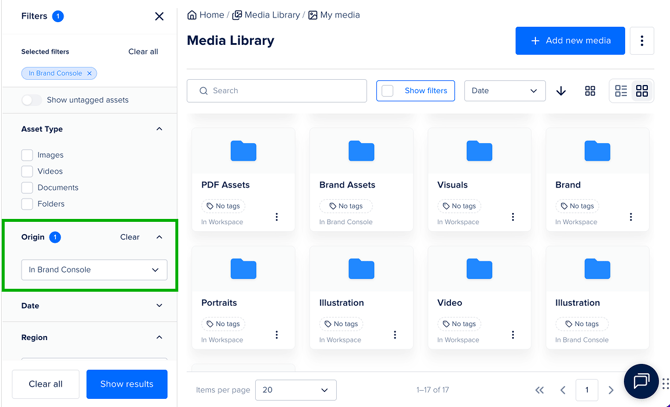Toggle the Show filters checkbox
Image resolution: width=670 pixels, height=407 pixels.
point(388,91)
